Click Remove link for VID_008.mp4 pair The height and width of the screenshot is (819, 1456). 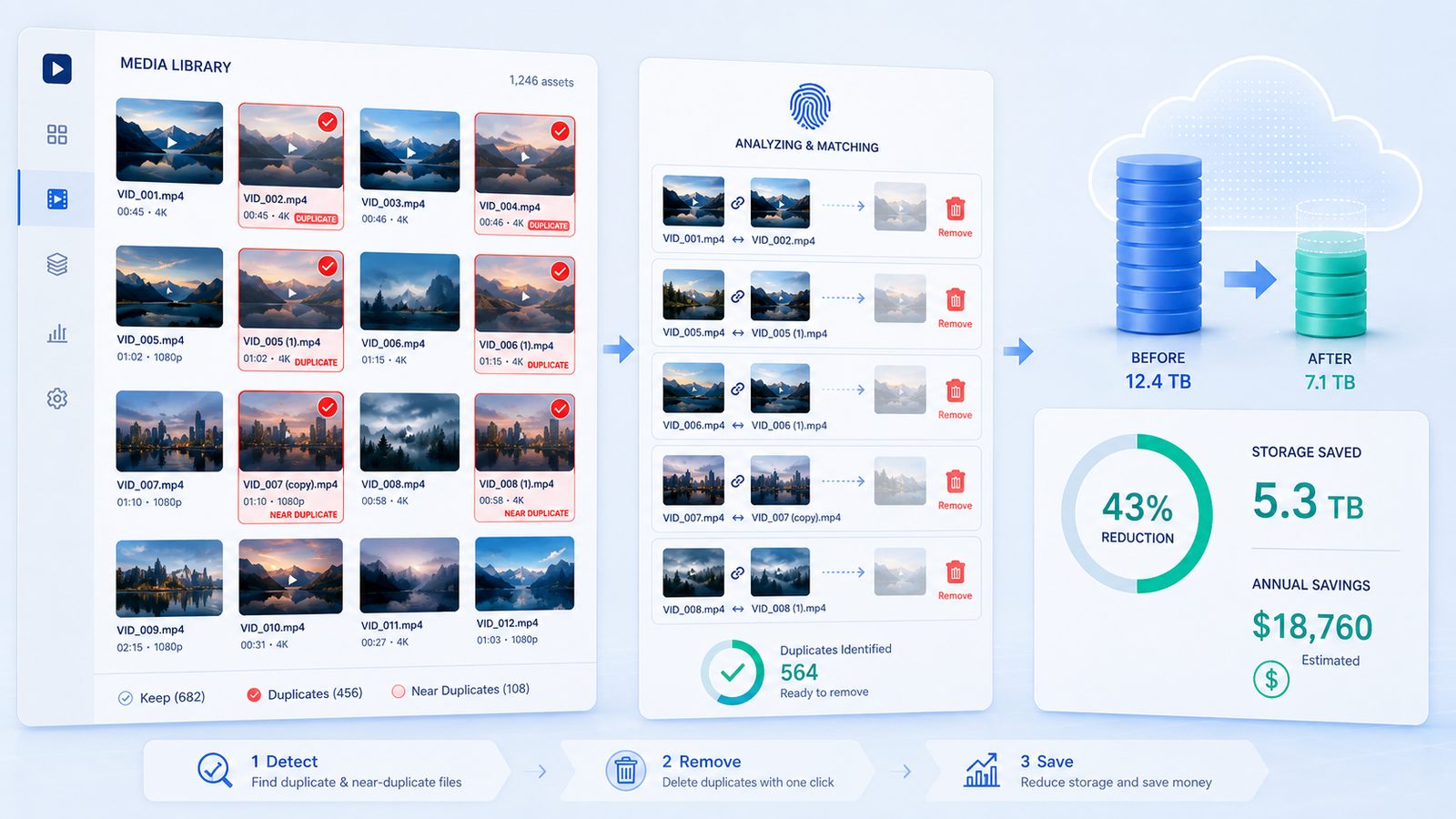coord(955,596)
